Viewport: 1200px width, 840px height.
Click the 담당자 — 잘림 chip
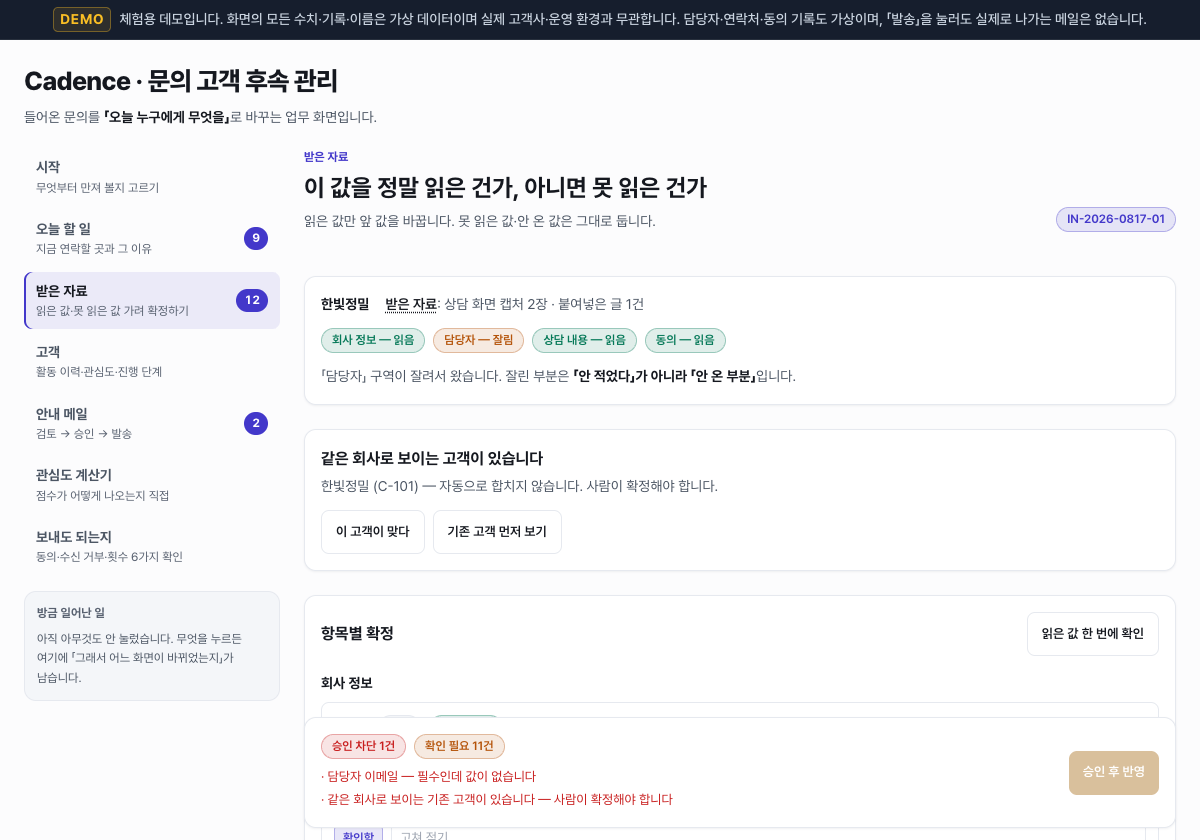(x=478, y=340)
